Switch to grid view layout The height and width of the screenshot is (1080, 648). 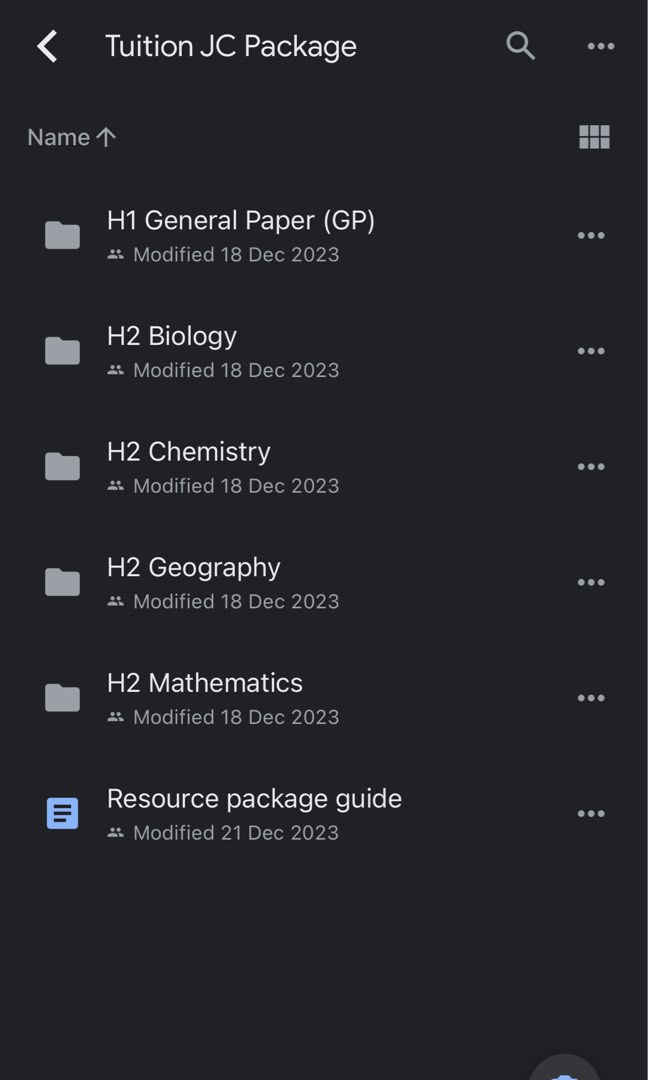tap(594, 137)
